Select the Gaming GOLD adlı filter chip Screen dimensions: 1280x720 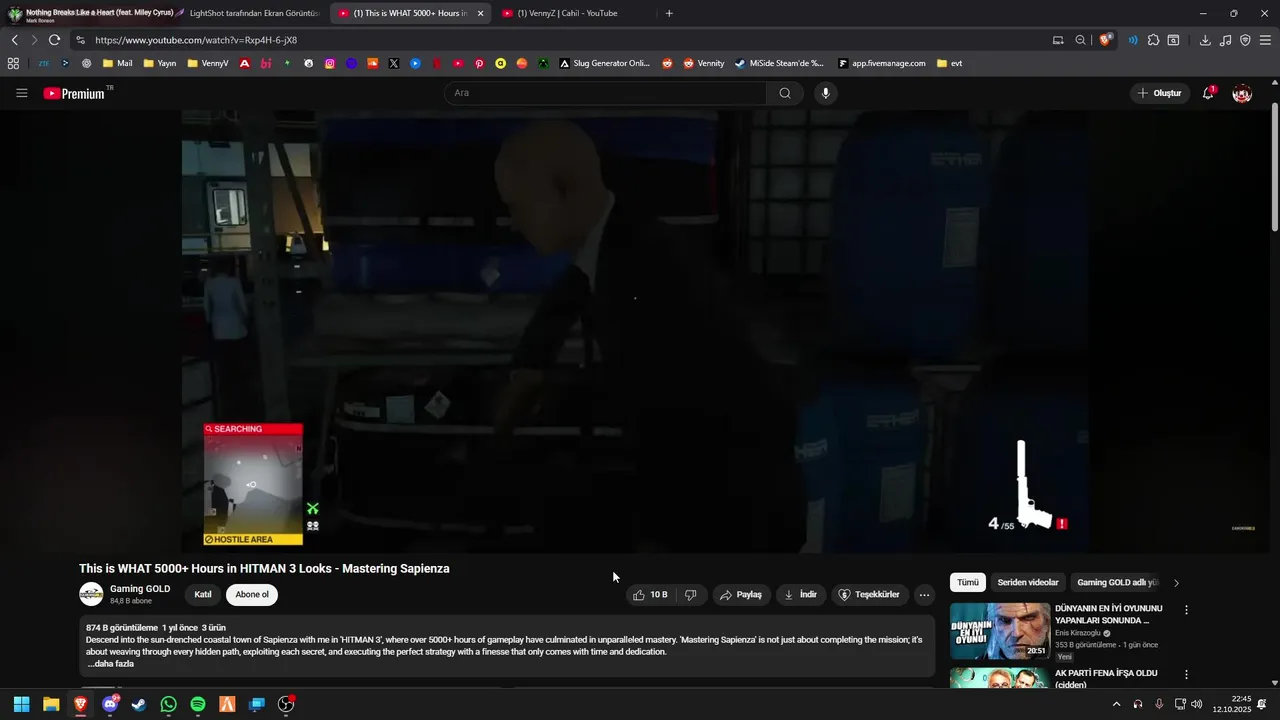pyautogui.click(x=1117, y=582)
